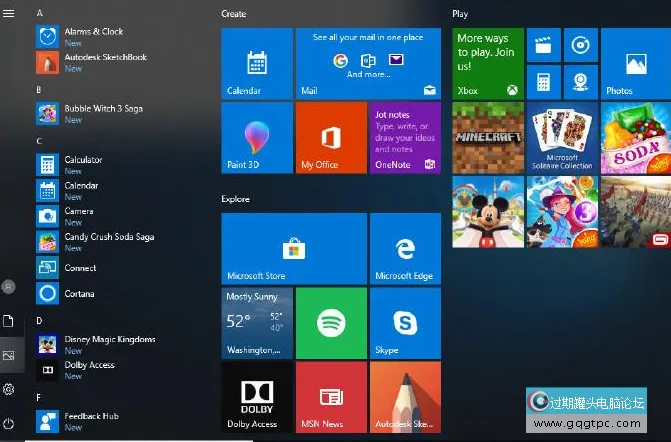Open the Mail tile

368,64
